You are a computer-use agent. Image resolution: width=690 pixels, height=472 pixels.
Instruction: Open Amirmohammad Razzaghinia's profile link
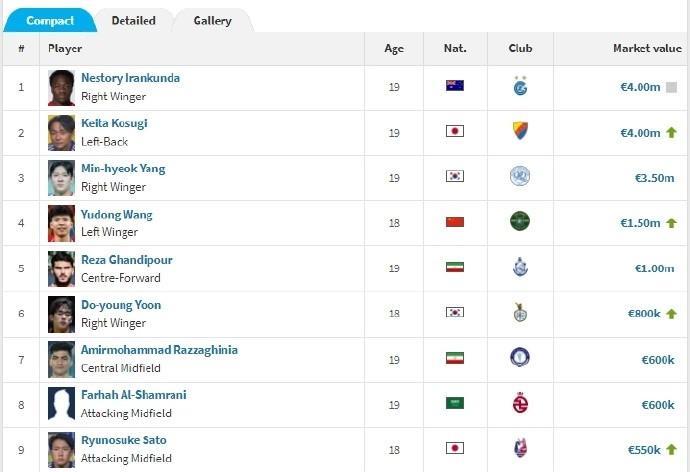159,350
